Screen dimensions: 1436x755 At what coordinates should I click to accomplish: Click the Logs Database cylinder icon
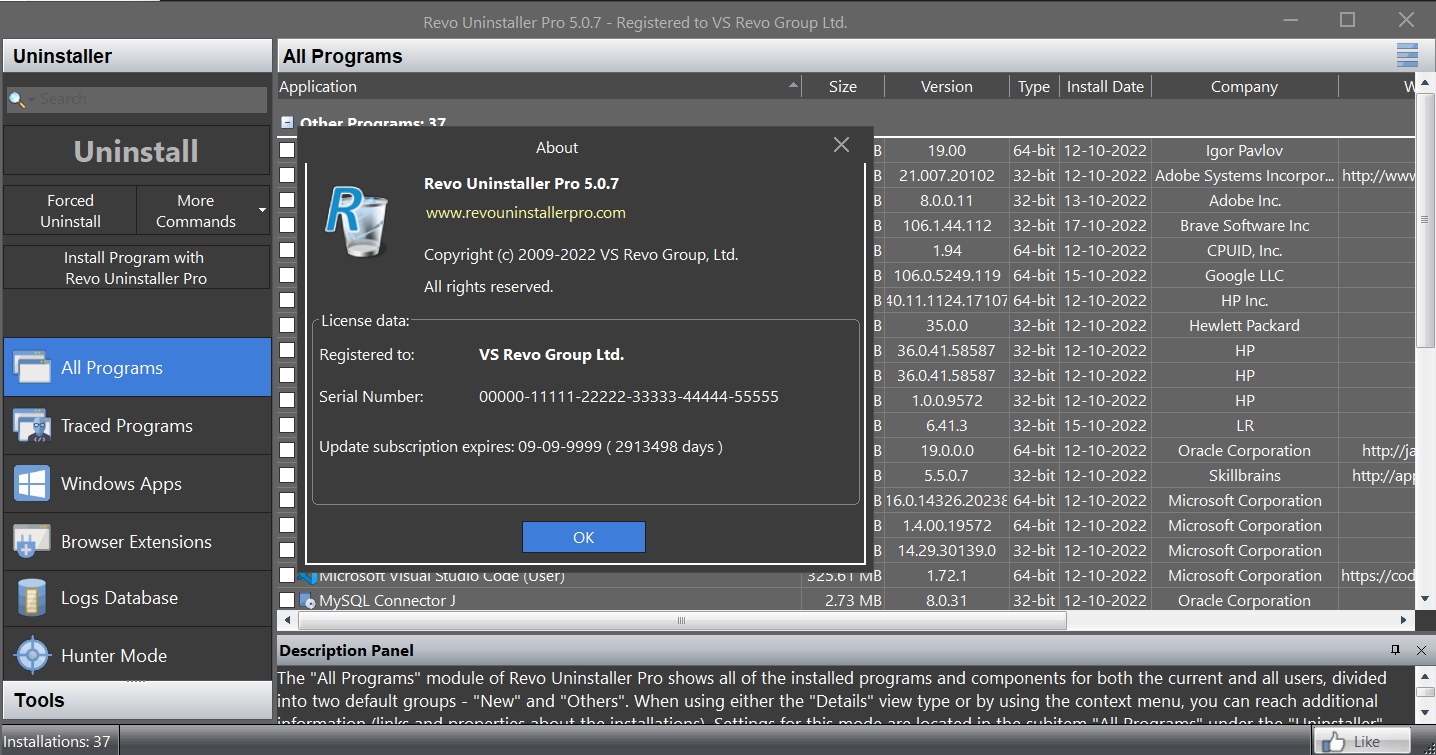tap(32, 598)
